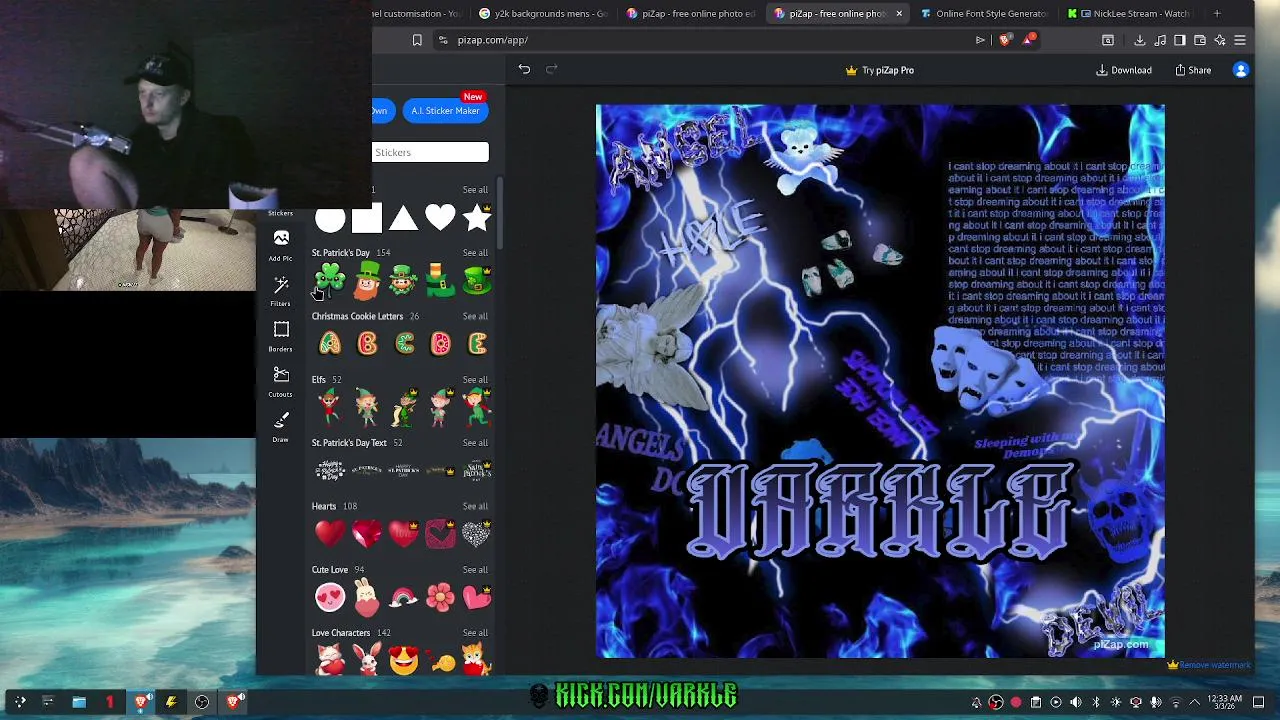Open the taskbar clock showing 12:33 AM

click(x=1225, y=702)
